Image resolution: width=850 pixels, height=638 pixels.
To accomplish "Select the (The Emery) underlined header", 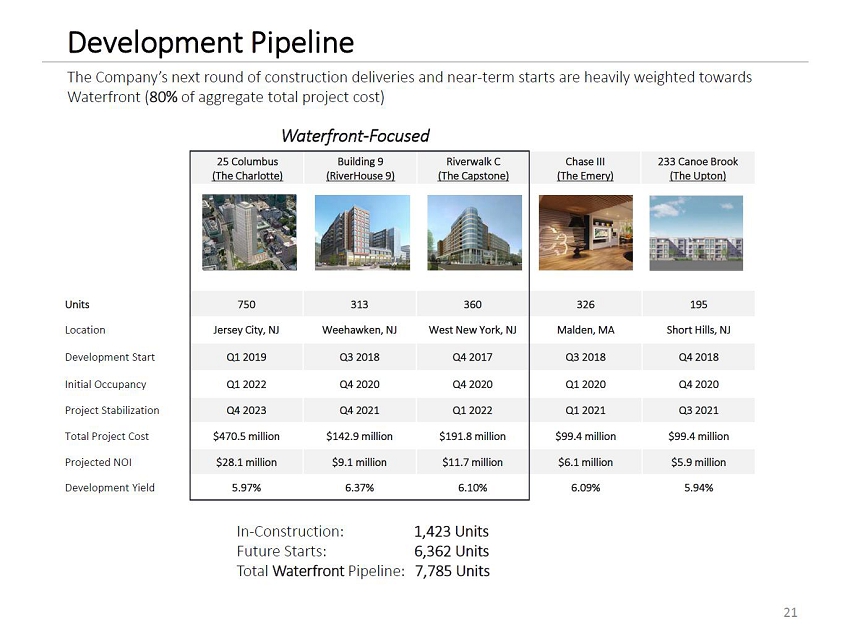I will click(585, 176).
